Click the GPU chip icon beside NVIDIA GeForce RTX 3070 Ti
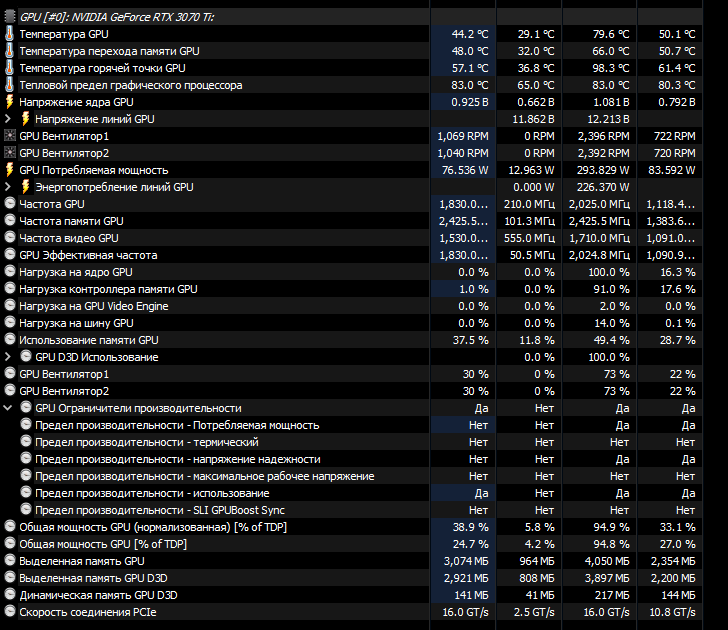Viewport: 728px width, 630px height. (x=9, y=17)
